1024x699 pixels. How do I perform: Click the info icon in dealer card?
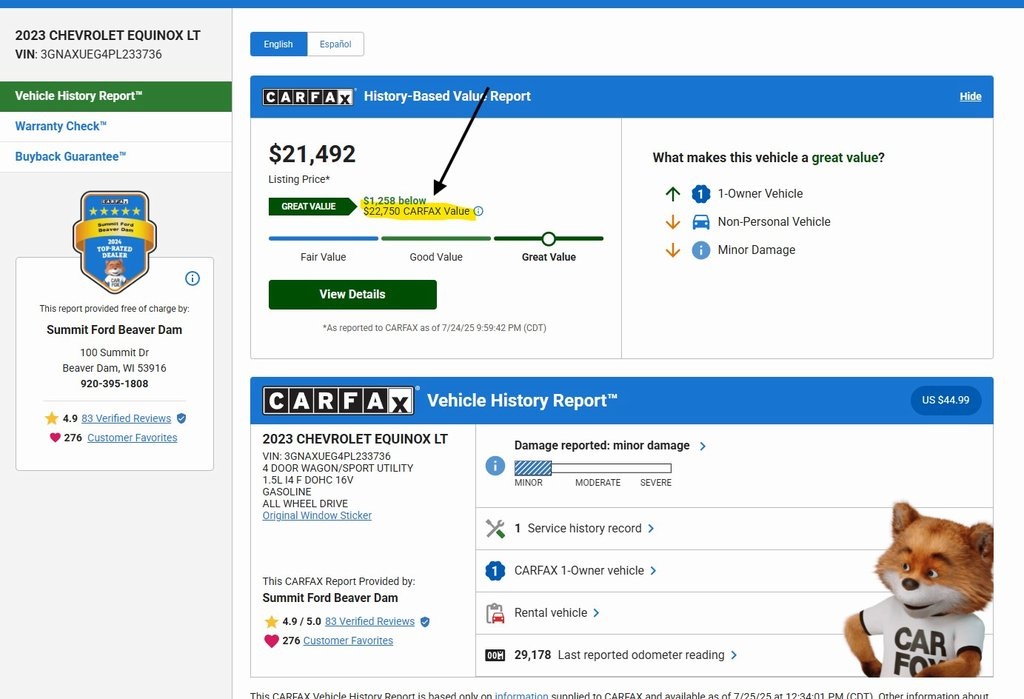(x=192, y=278)
